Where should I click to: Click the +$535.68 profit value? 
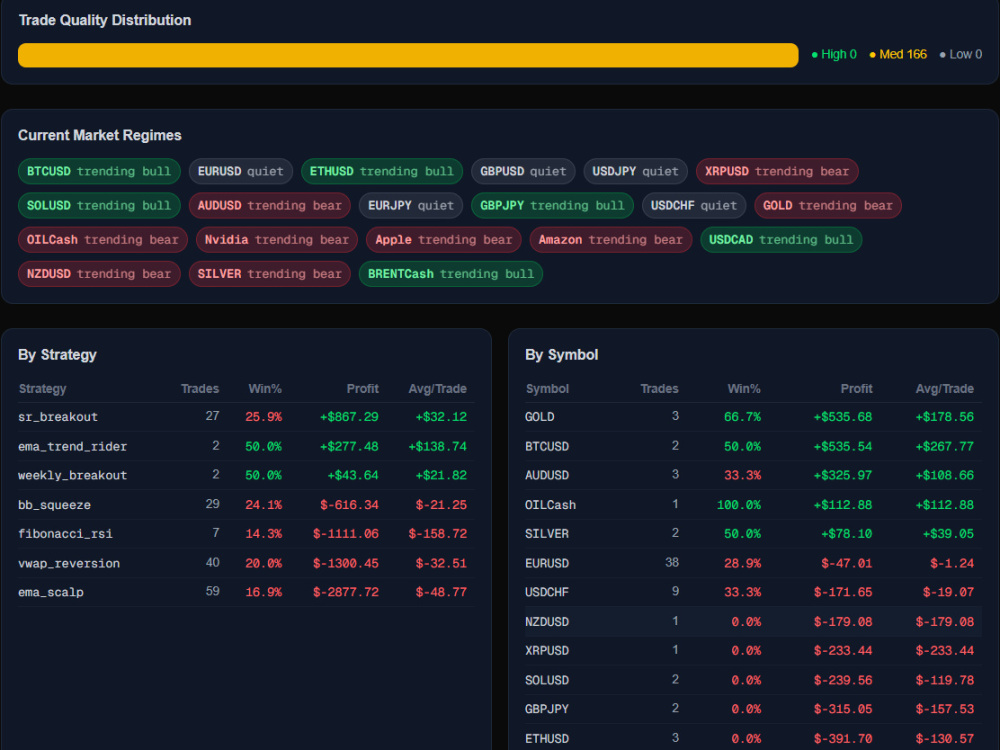pyautogui.click(x=842, y=417)
